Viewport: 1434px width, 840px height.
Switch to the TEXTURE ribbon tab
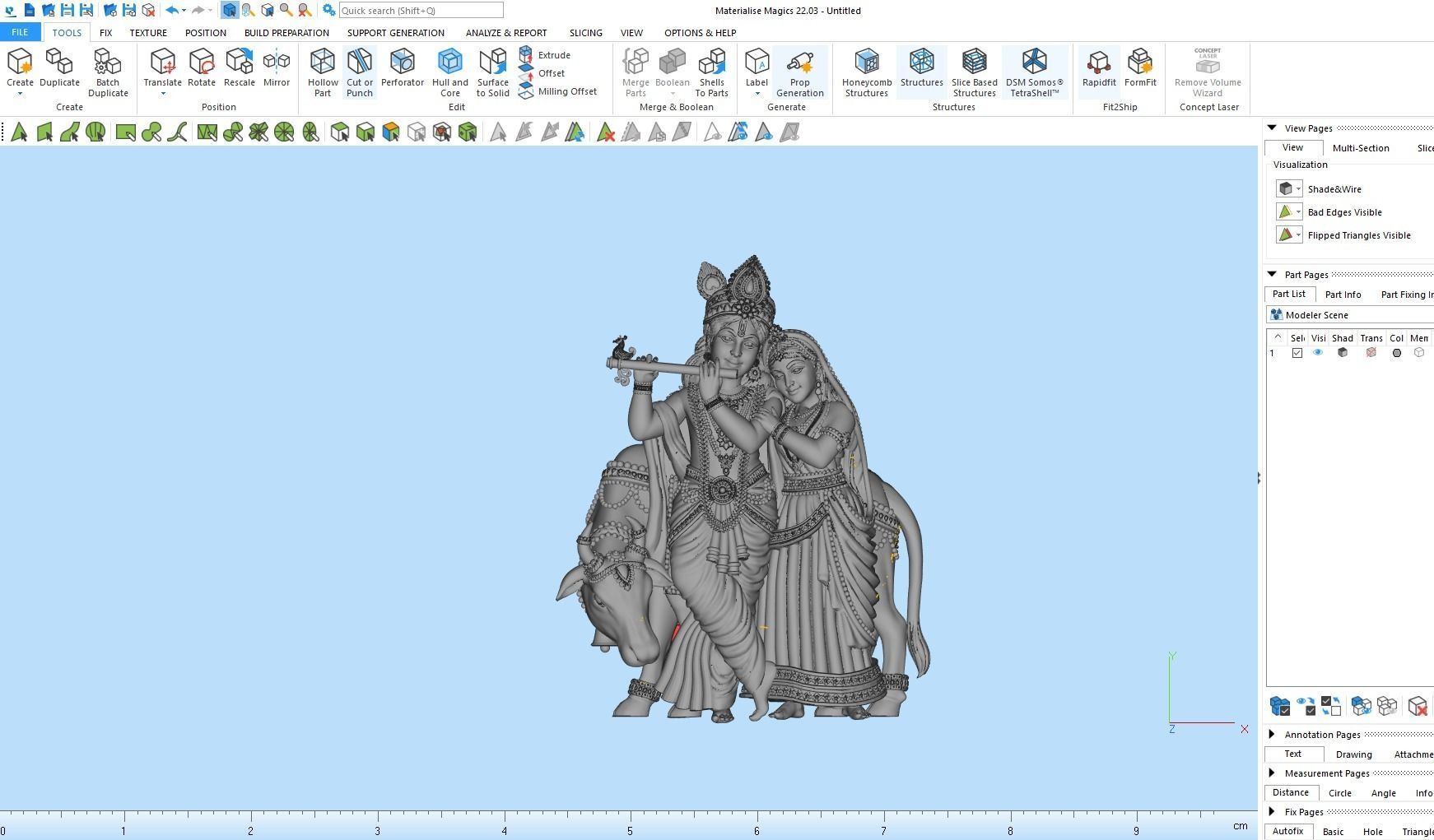[x=148, y=33]
